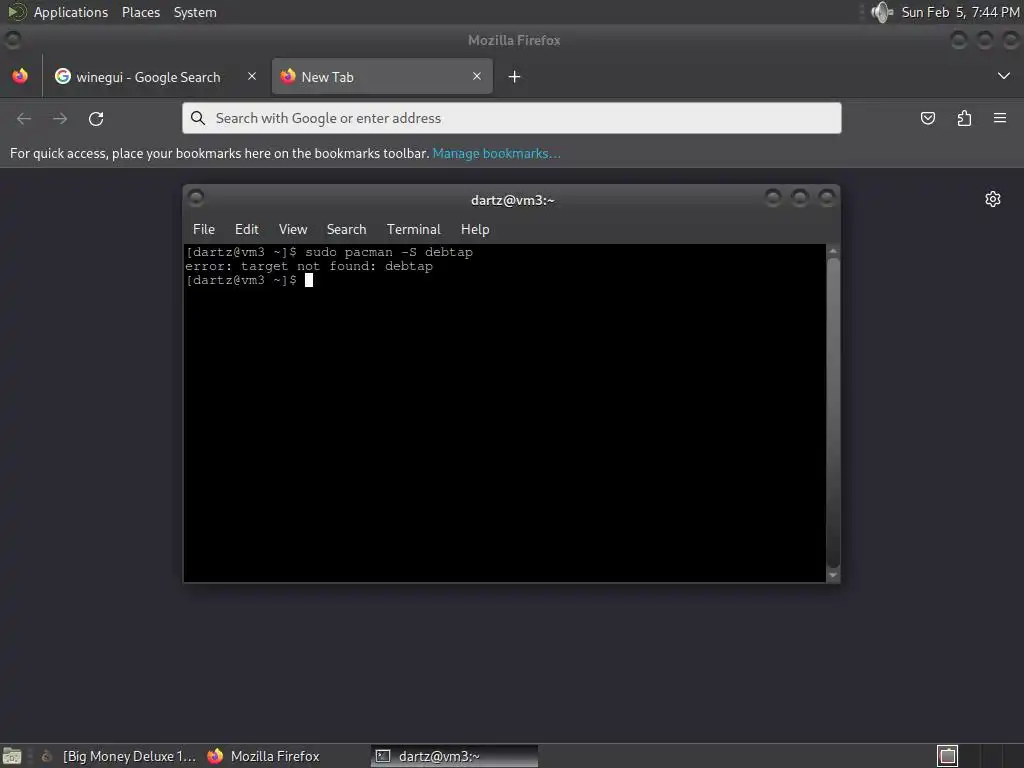Open the clock Sun Feb 5, 7:44 PM
This screenshot has height=768, width=1024.
pyautogui.click(x=960, y=12)
